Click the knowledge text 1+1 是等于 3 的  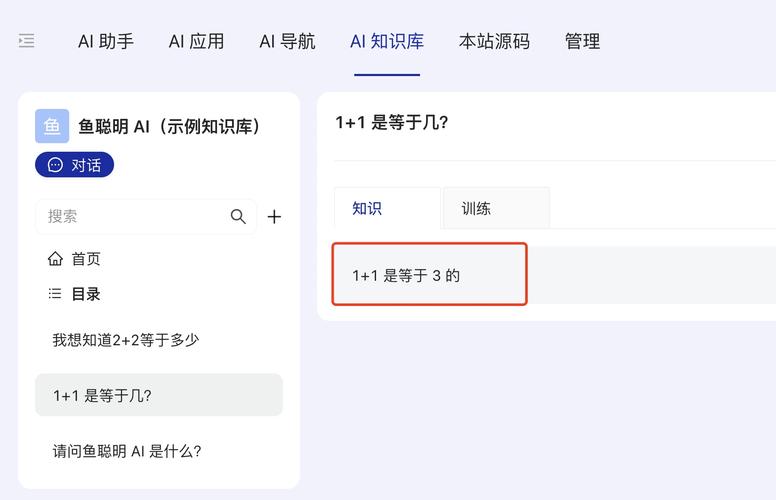pos(406,275)
